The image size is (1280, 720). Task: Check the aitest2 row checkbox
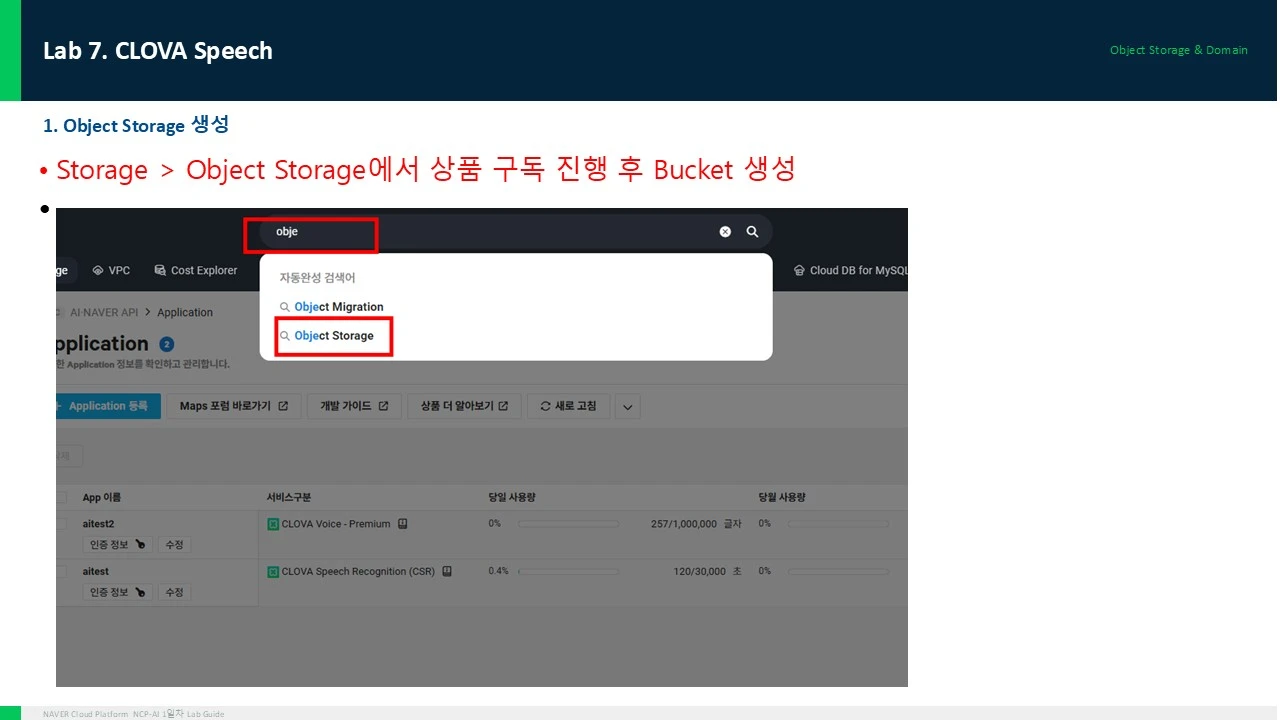coord(62,524)
